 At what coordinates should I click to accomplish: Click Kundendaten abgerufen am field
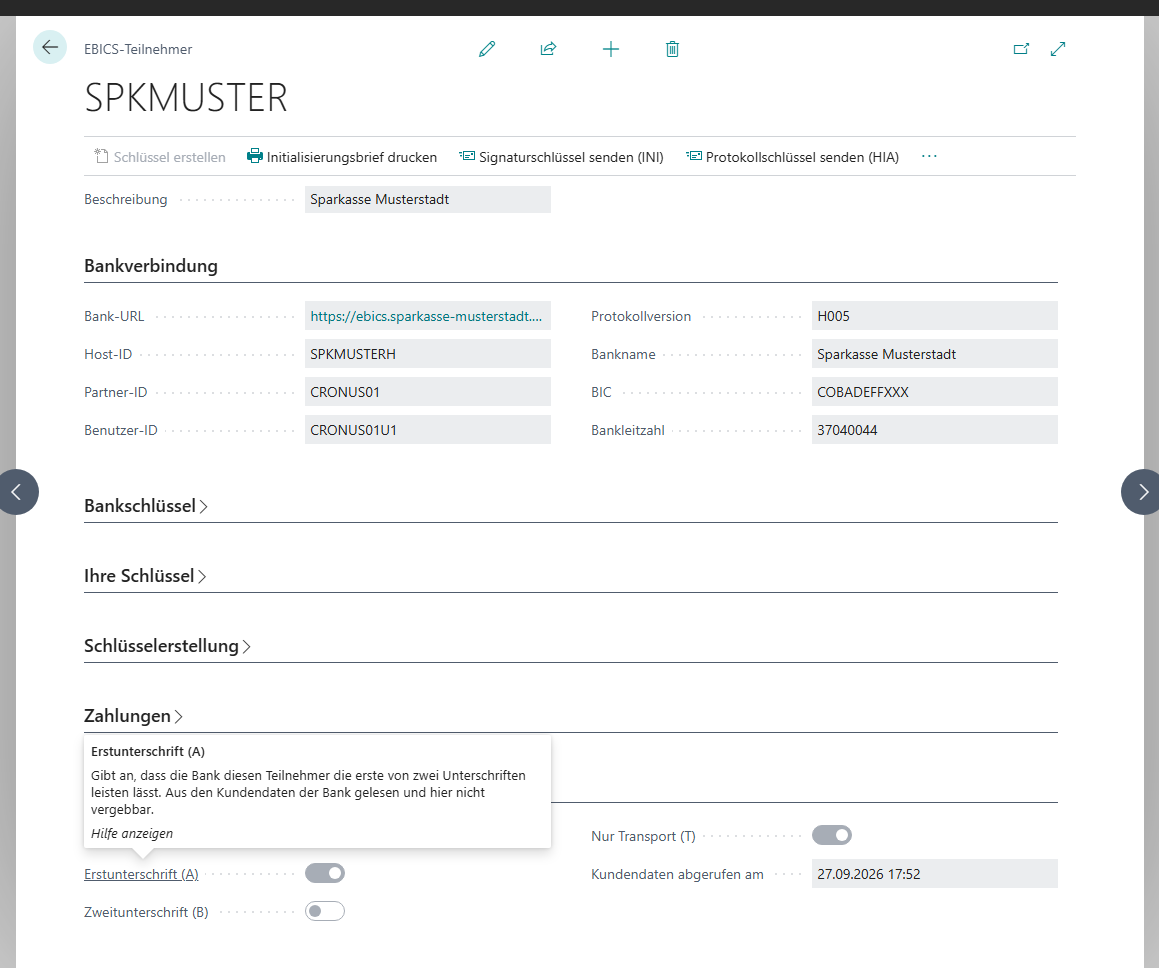[x=934, y=874]
